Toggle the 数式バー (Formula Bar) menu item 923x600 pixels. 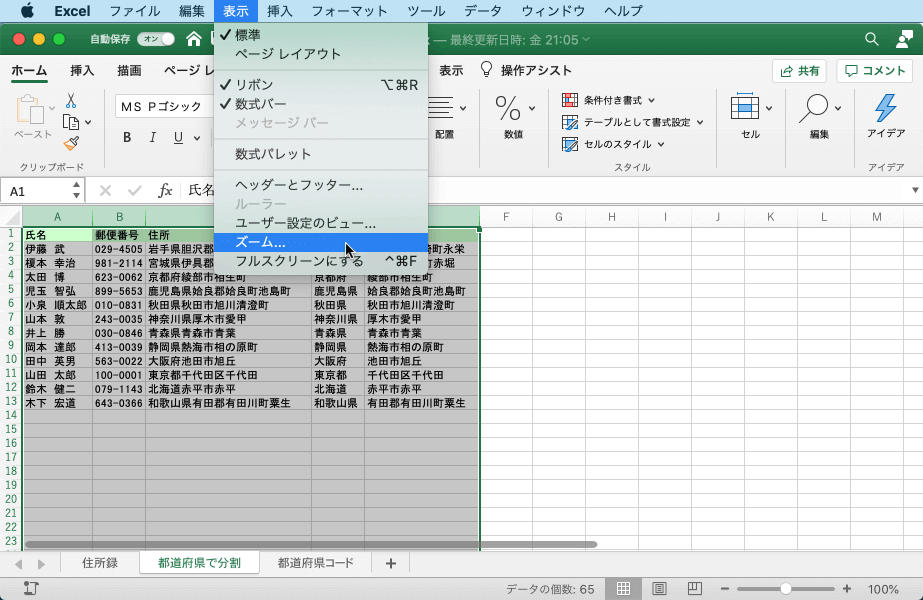[x=321, y=104]
